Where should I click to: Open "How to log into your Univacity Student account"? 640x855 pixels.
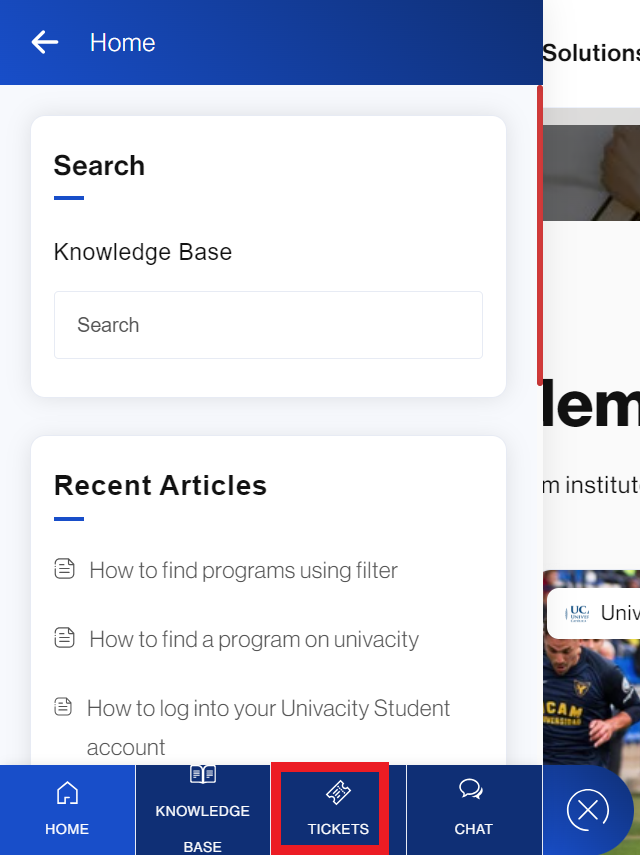point(268,727)
